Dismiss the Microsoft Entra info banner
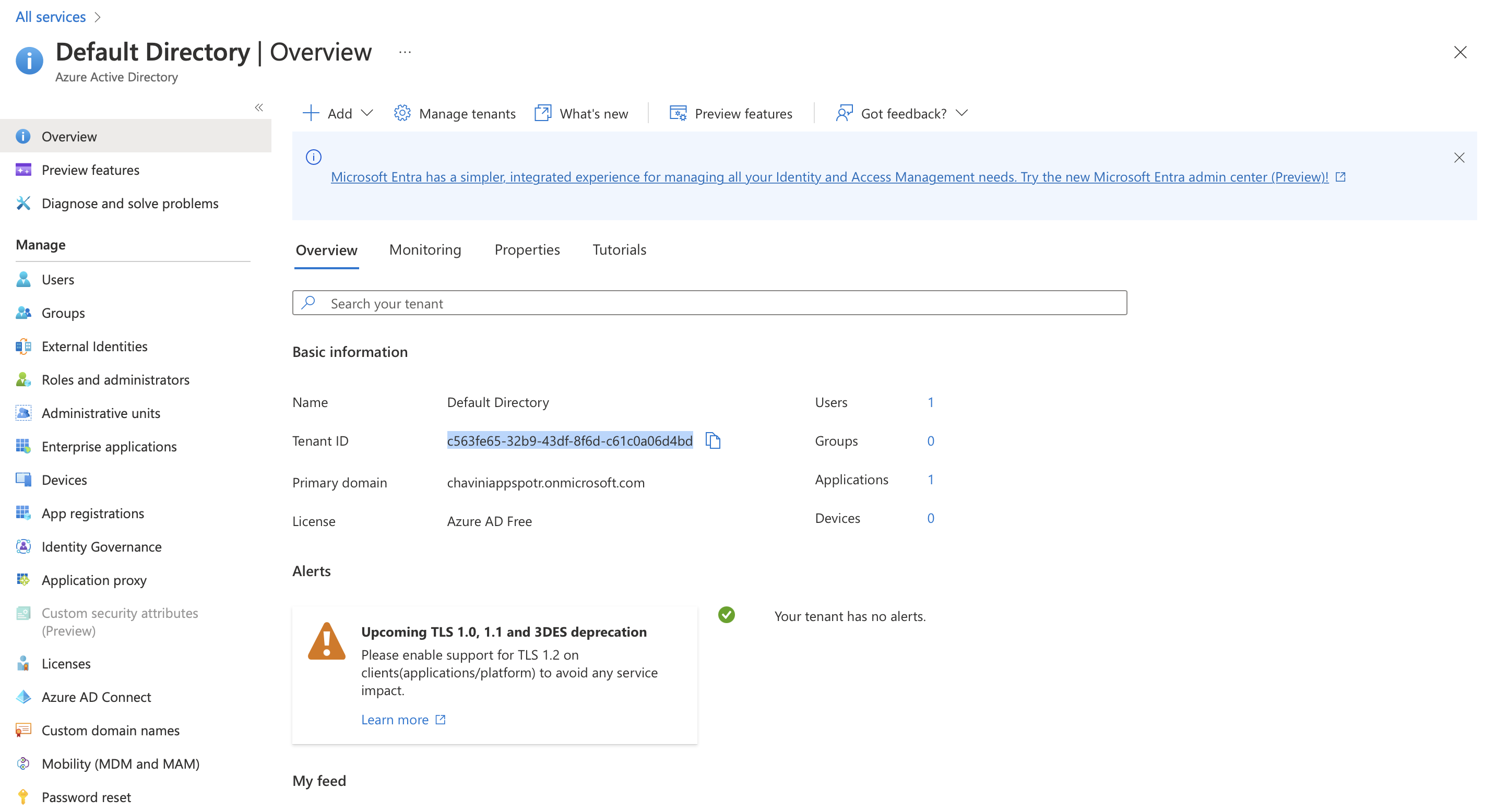 pos(1459,158)
